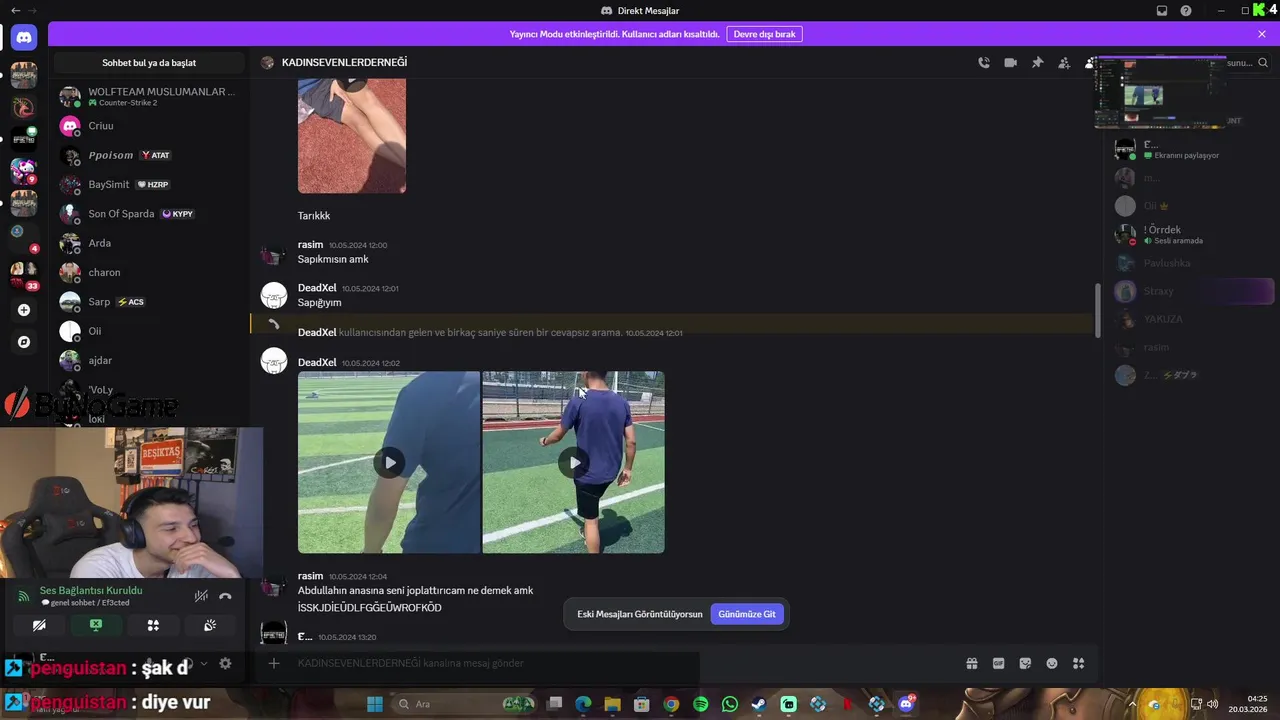Click Devre dışı bırak in streamer banner
Viewport: 1280px width, 720px height.
(764, 34)
